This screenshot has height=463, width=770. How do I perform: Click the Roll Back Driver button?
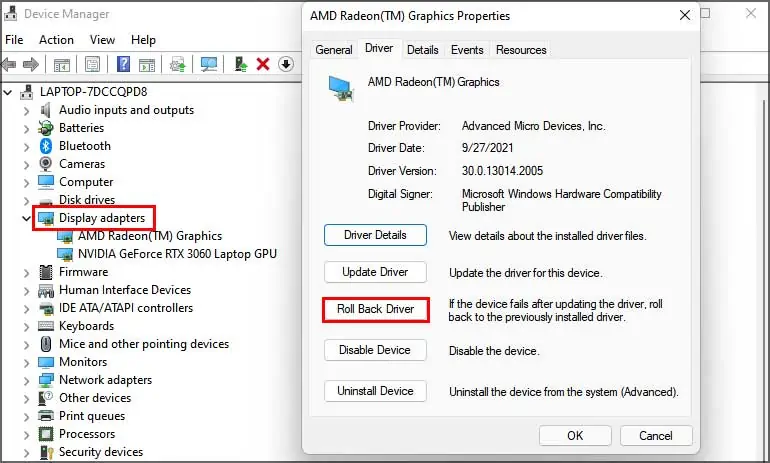(376, 309)
